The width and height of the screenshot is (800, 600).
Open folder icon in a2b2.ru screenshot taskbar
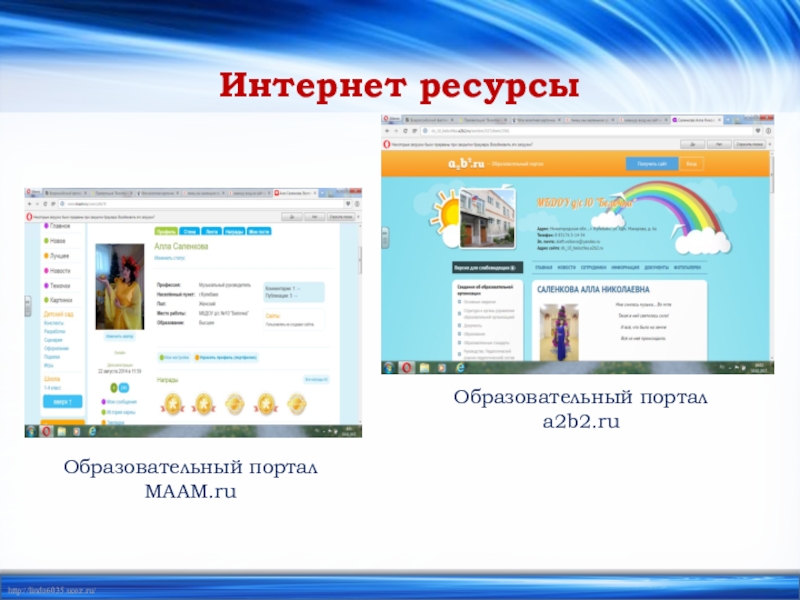click(424, 368)
